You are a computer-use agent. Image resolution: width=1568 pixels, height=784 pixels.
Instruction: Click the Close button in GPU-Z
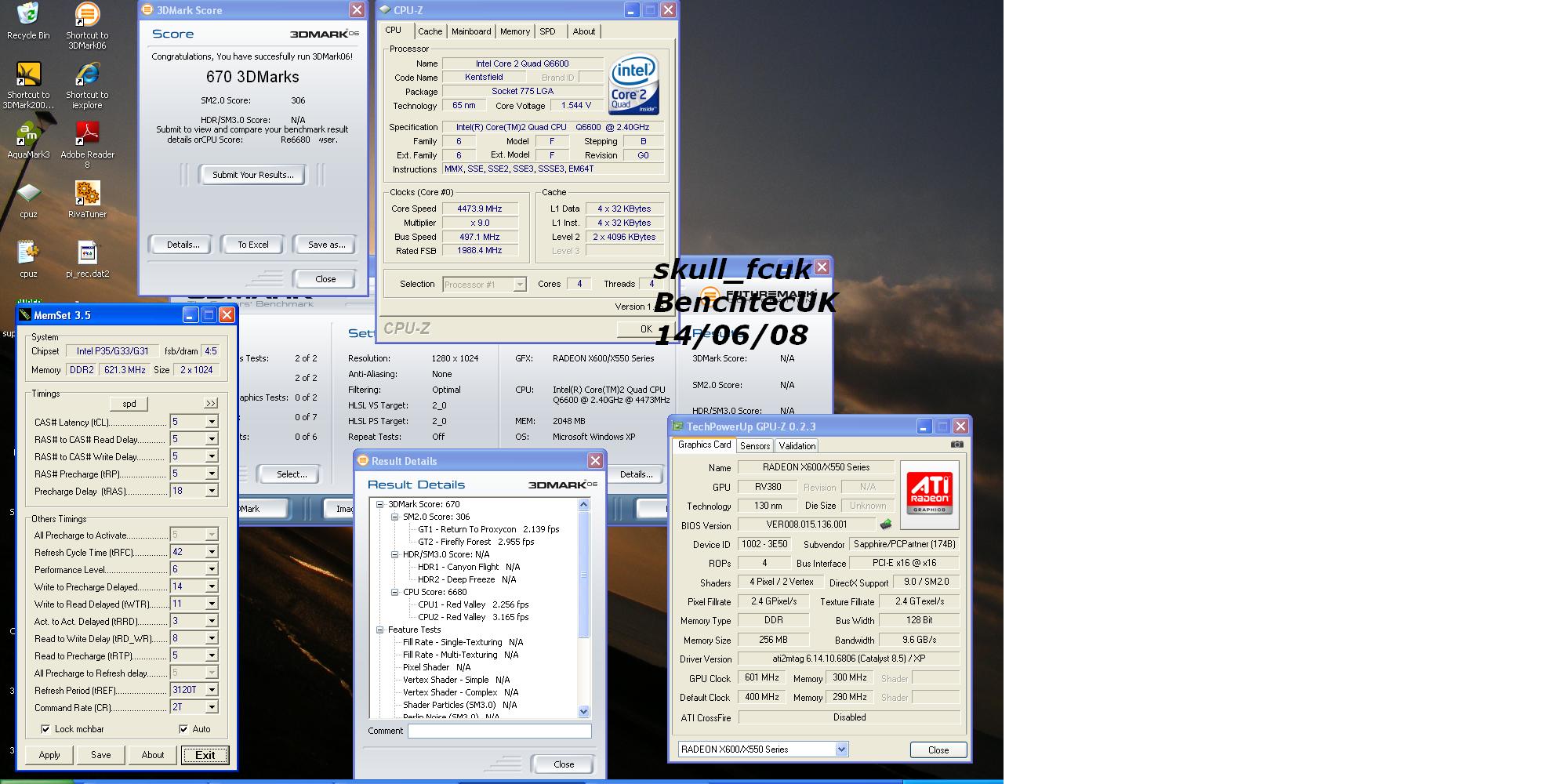click(938, 750)
